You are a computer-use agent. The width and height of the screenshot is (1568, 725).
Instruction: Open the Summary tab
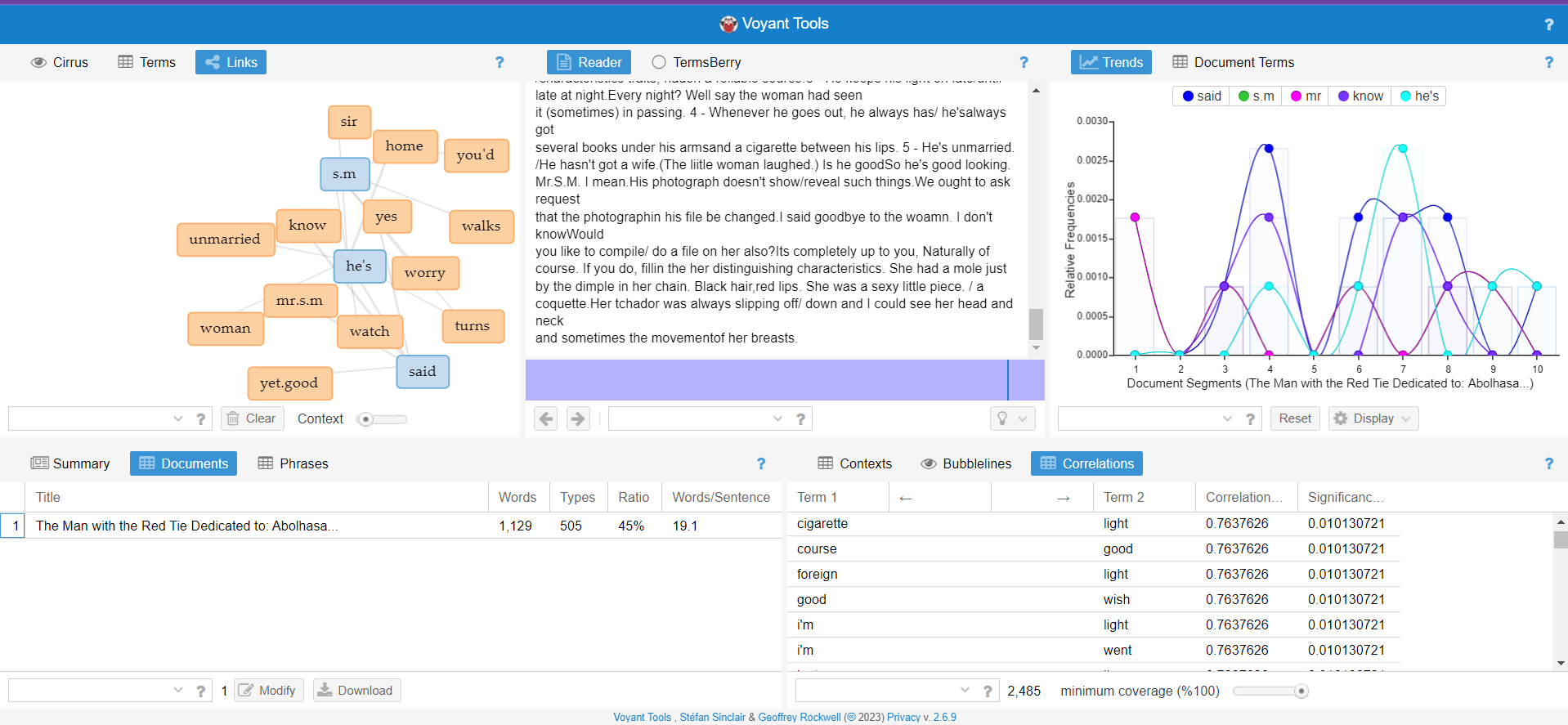pos(70,463)
